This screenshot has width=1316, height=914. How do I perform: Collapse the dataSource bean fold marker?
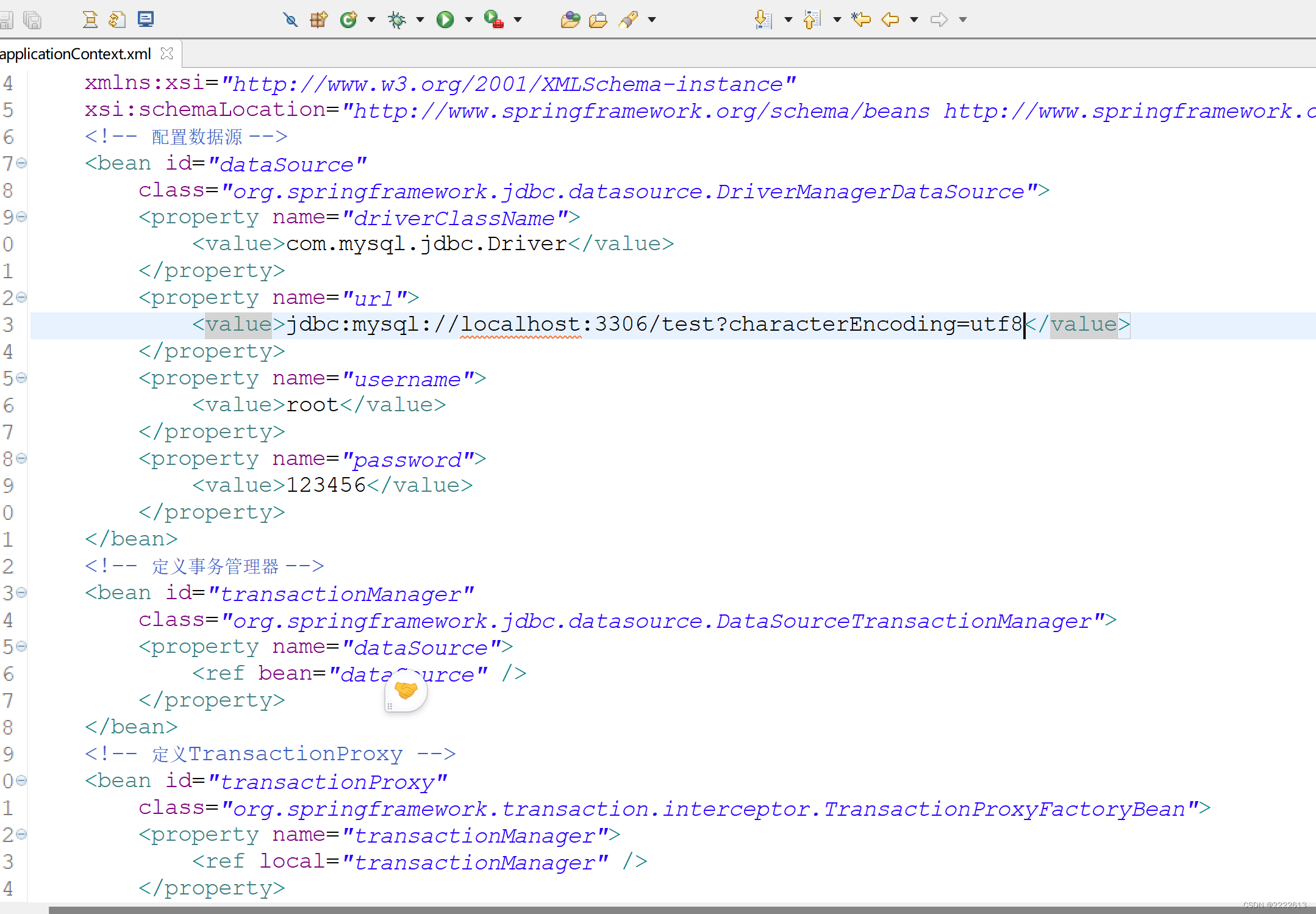coord(22,163)
